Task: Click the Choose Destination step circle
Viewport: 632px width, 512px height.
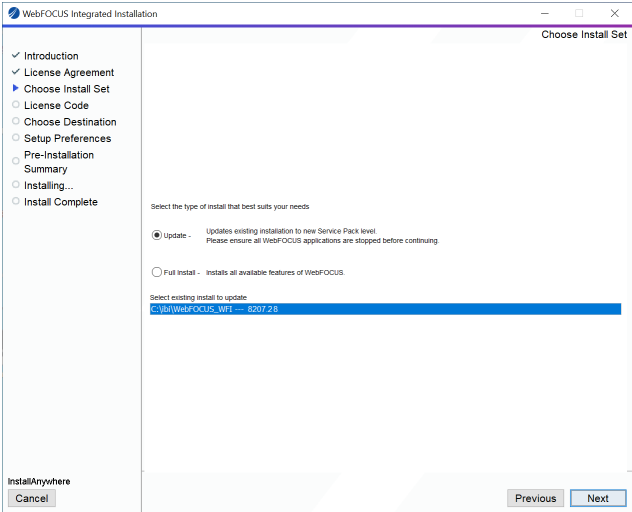Action: point(16,121)
